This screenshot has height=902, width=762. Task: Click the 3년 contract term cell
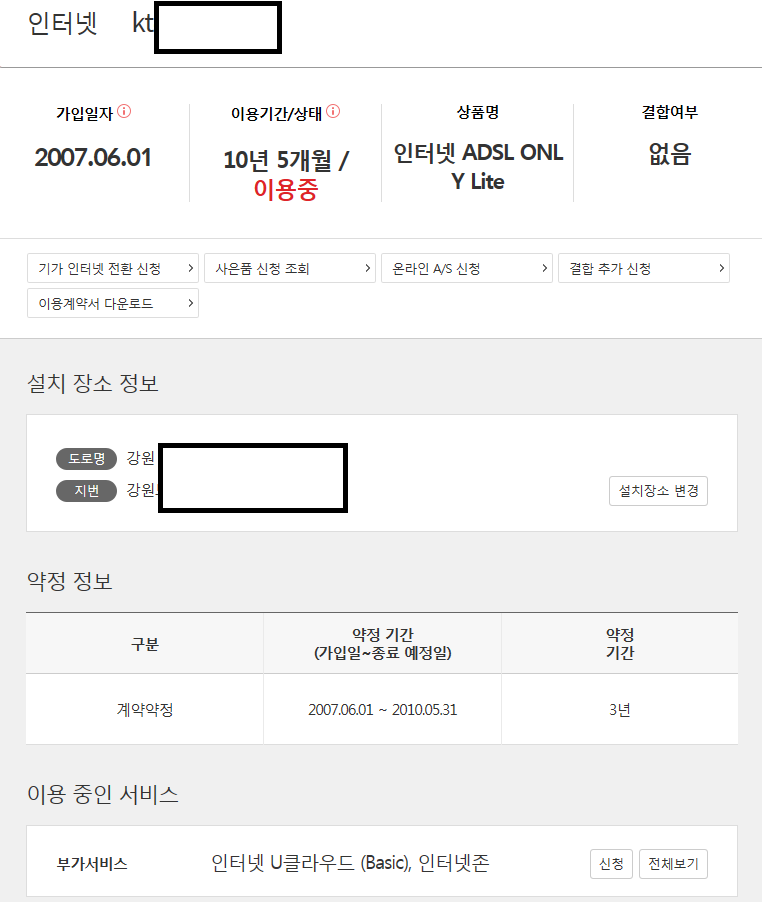(x=619, y=710)
